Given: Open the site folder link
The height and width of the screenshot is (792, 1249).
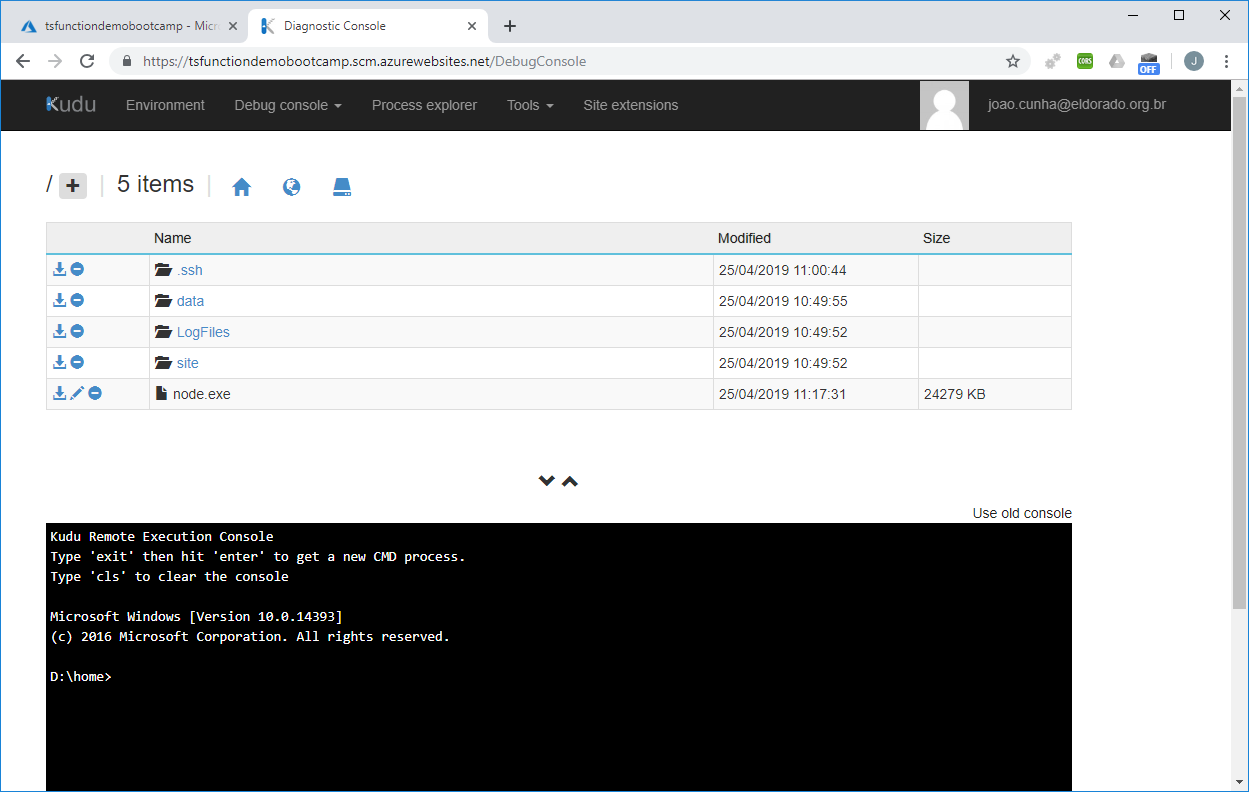Looking at the screenshot, I should 187,363.
